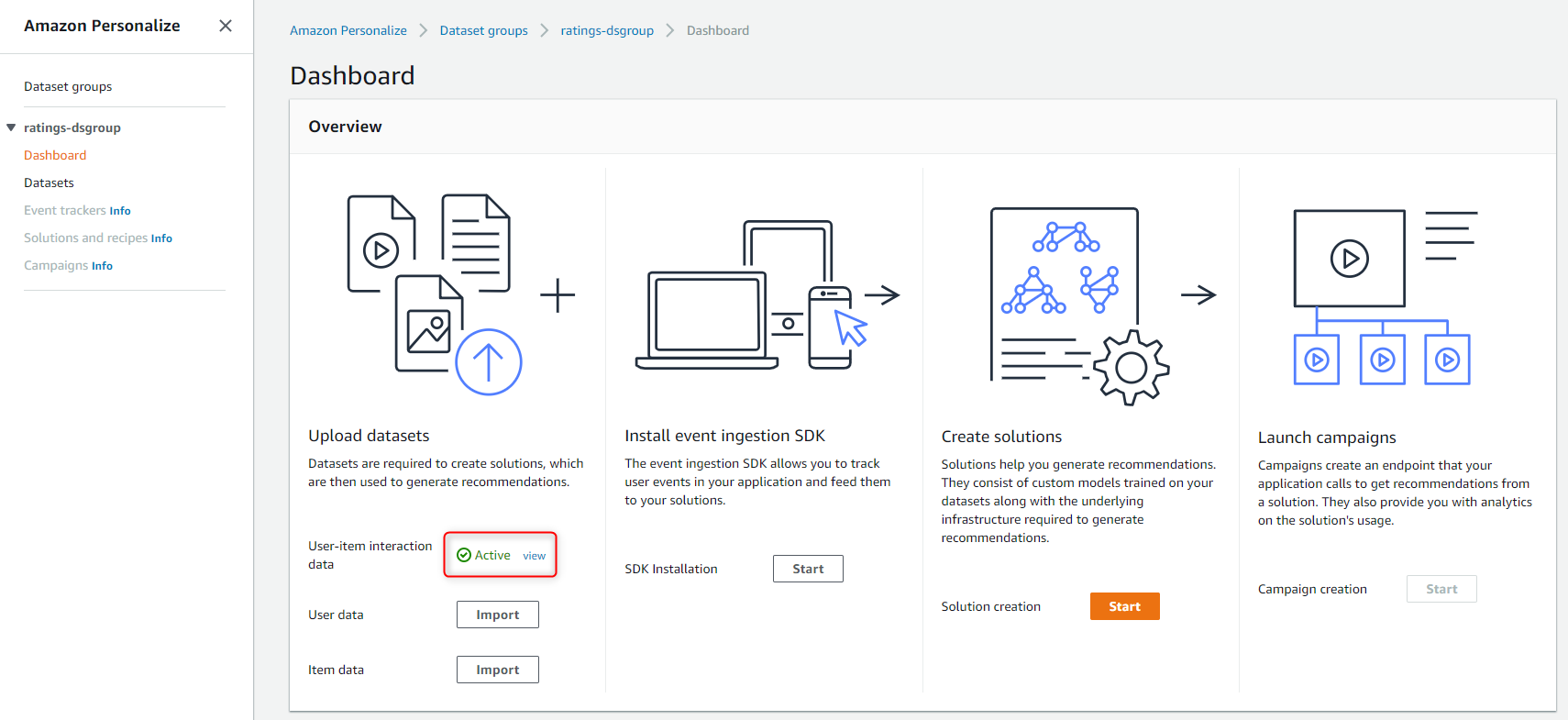This screenshot has width=1568, height=720.
Task: Close the Amazon Personalize side panel
Action: (226, 26)
